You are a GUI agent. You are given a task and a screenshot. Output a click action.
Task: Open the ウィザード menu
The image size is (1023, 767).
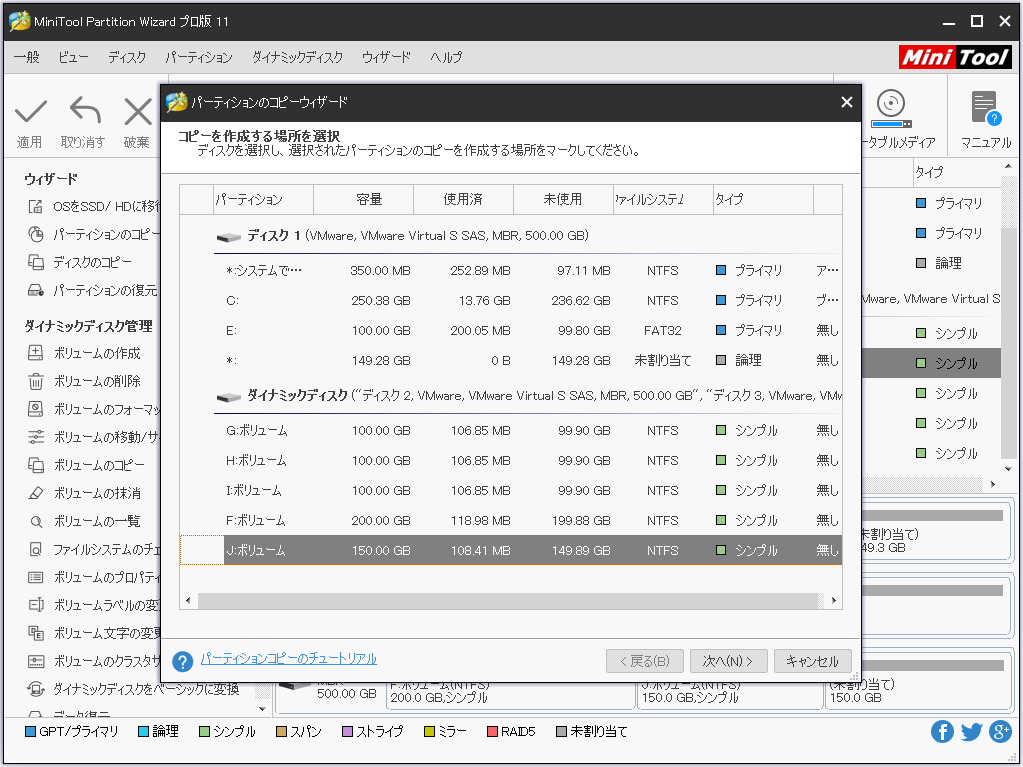[x=386, y=57]
